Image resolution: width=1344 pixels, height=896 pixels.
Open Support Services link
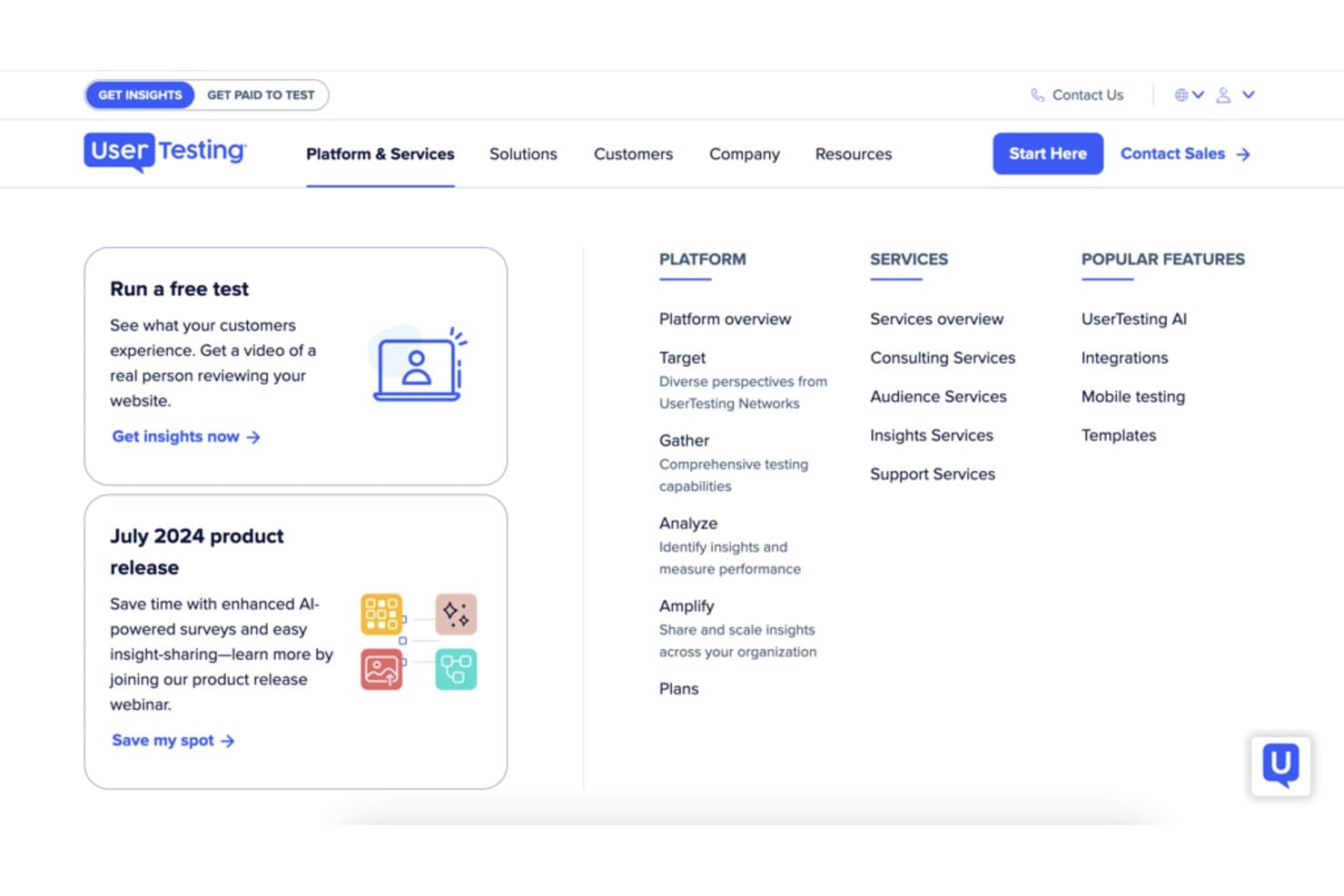[933, 474]
